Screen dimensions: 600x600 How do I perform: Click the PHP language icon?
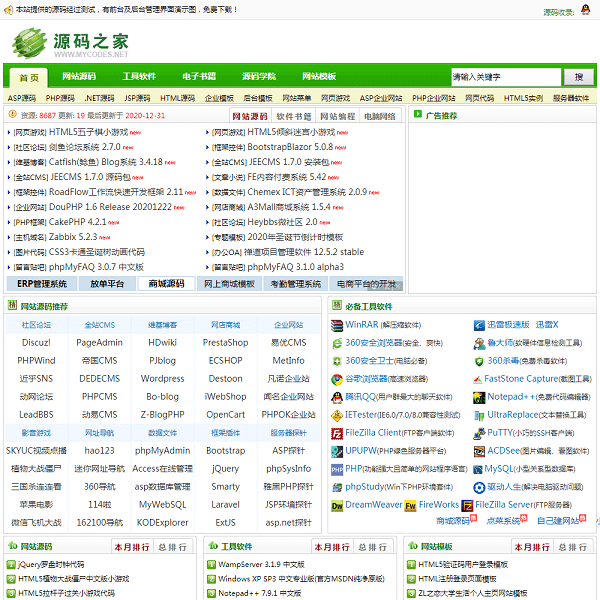337,470
